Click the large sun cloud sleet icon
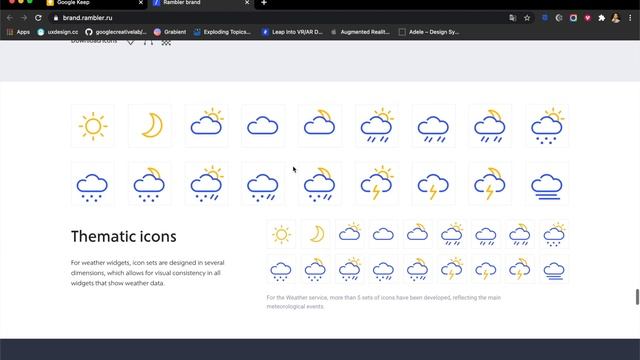 pos(207,184)
